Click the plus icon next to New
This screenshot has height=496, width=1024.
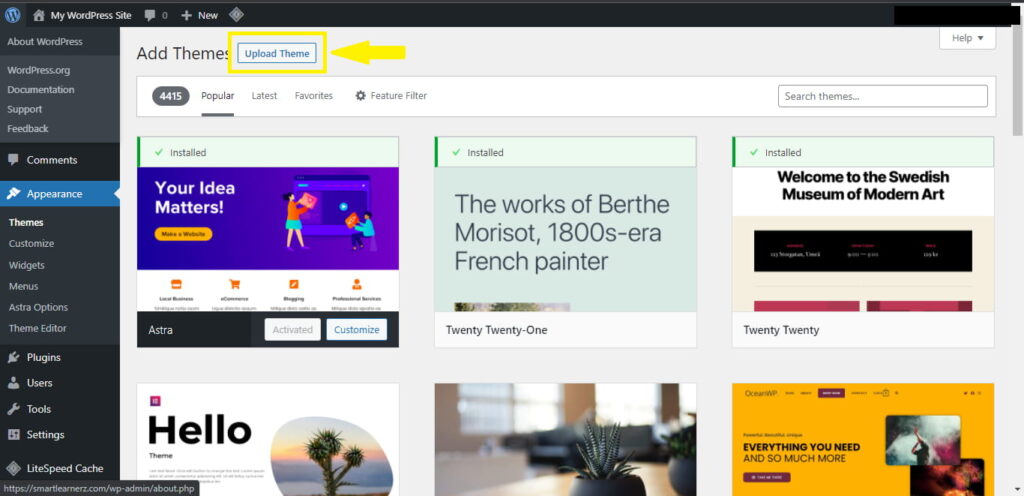tap(186, 15)
